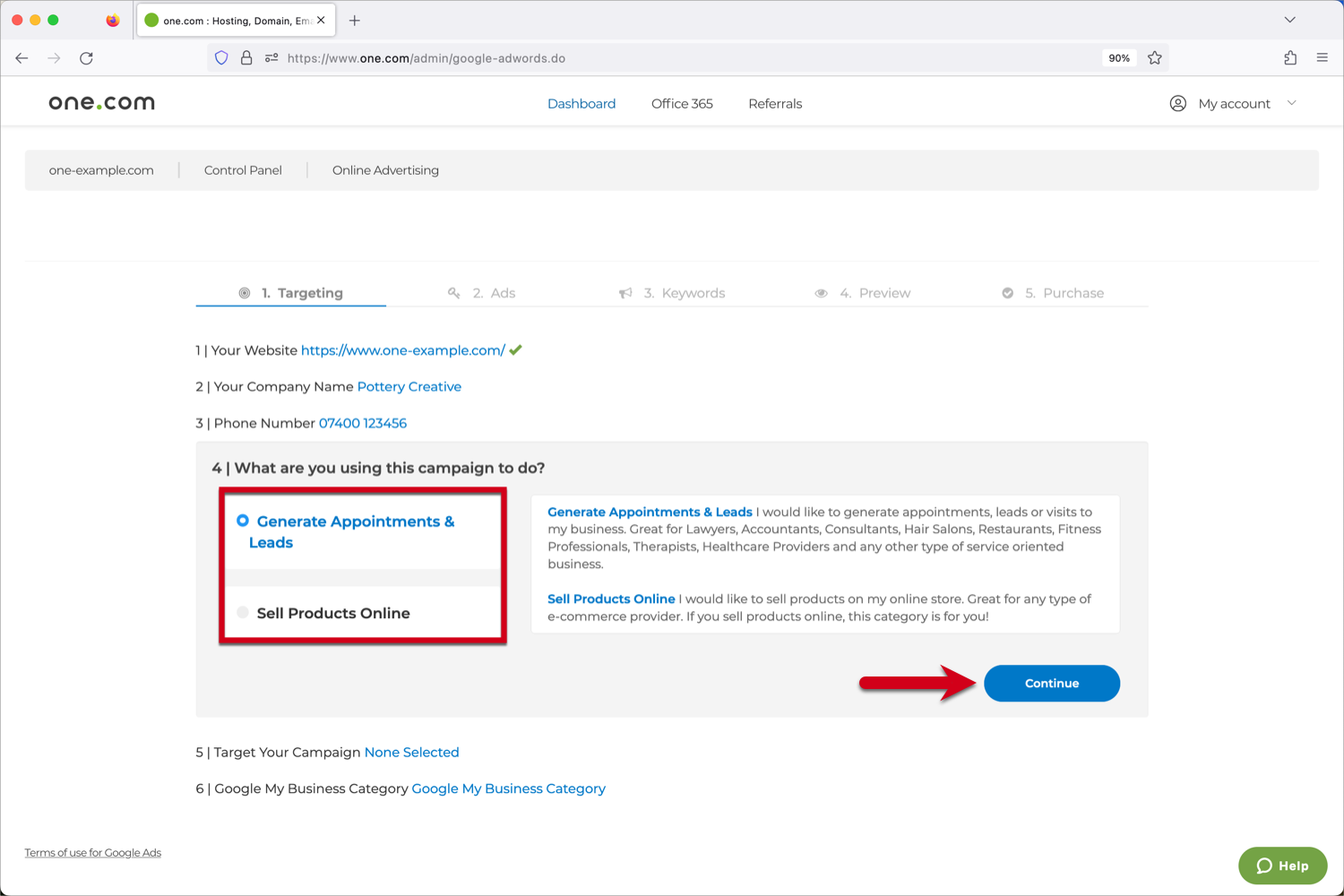Viewport: 1344px width, 896px height.
Task: Toggle the bookmark star for this page
Action: (1155, 57)
